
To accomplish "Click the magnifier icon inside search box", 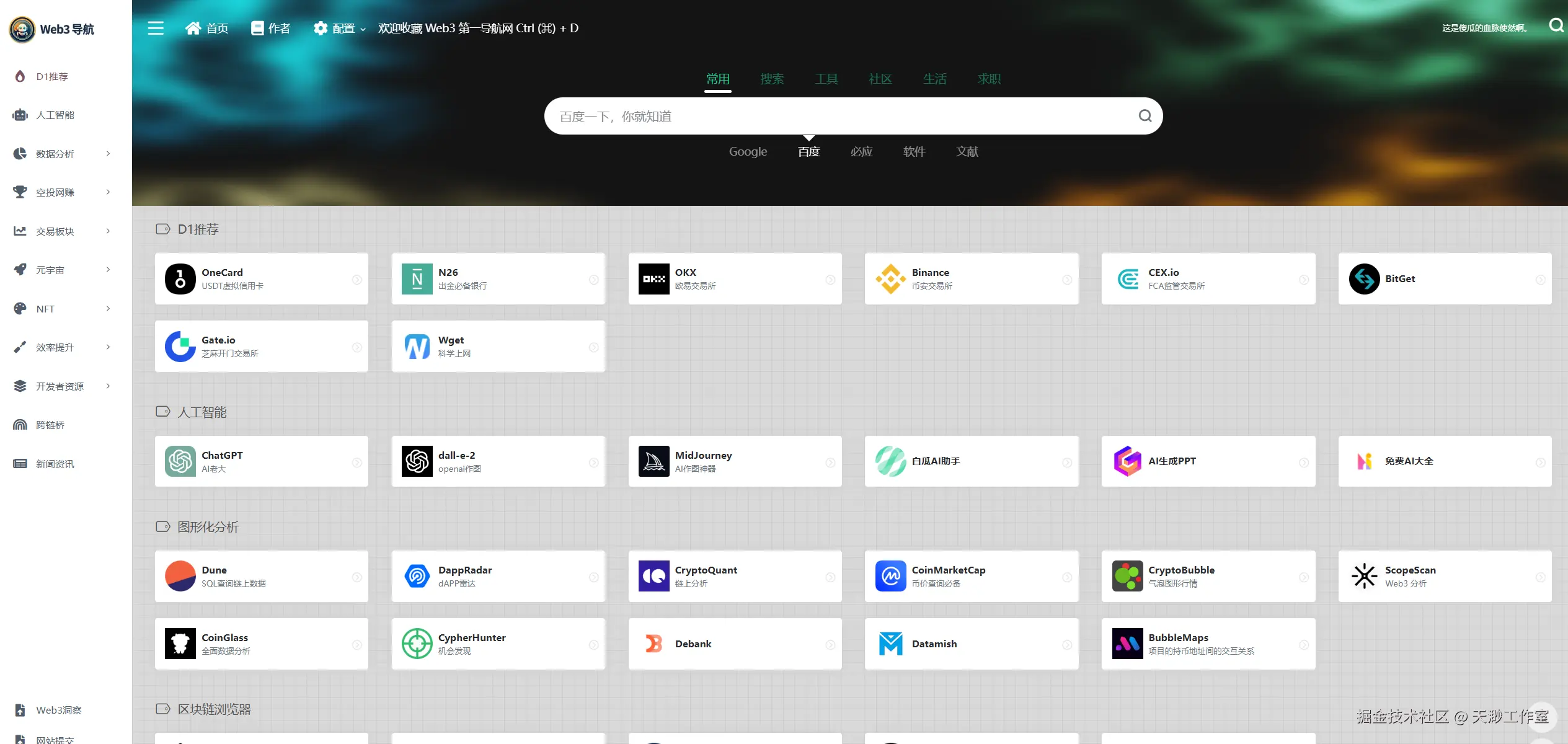I will [x=1145, y=116].
